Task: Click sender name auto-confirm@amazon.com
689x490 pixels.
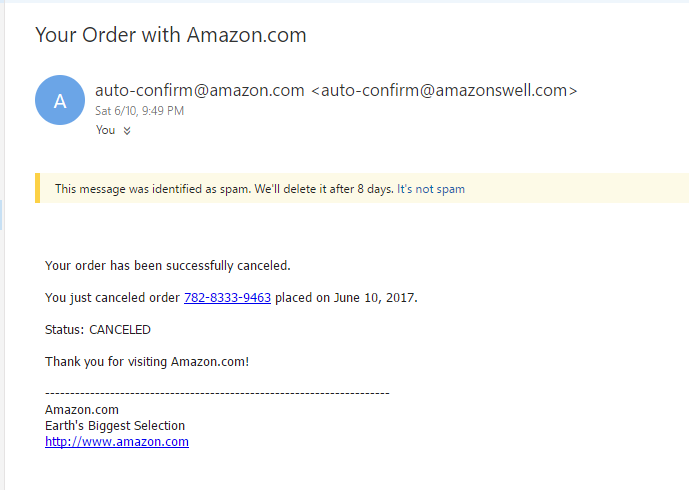Action: pos(199,90)
